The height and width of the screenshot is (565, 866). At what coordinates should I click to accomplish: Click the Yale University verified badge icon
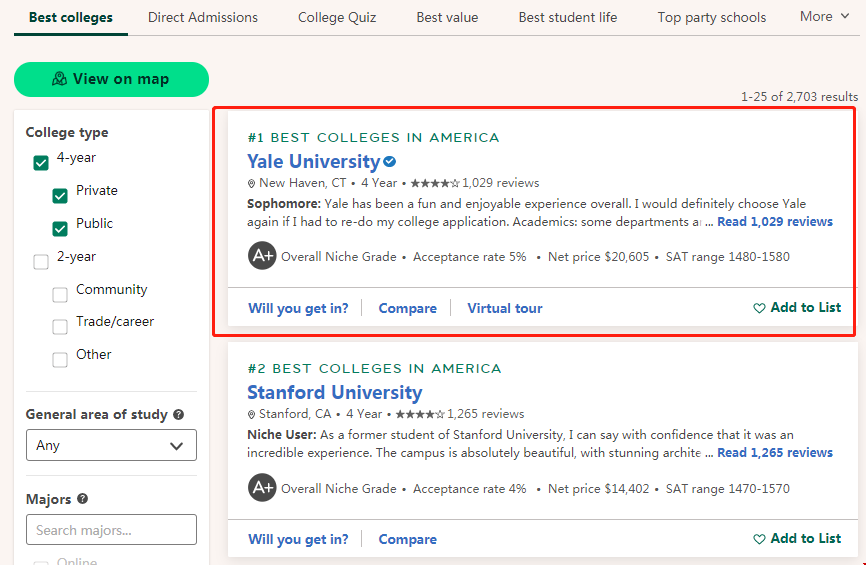click(x=390, y=162)
